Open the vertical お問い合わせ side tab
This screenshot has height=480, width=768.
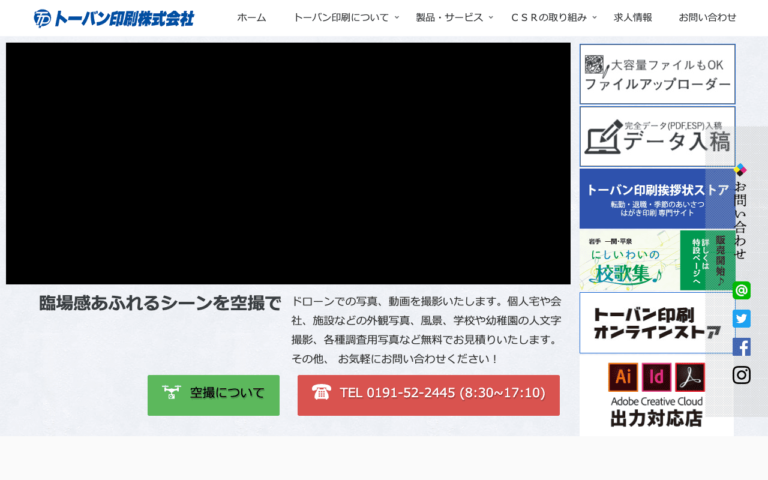pos(740,220)
